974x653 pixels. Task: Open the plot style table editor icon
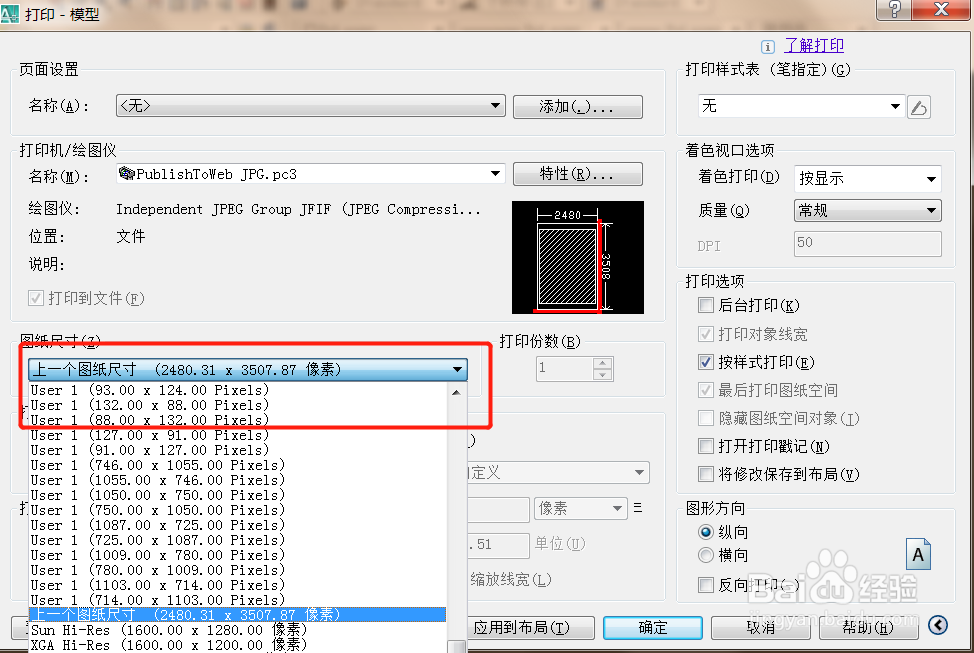pos(919,107)
